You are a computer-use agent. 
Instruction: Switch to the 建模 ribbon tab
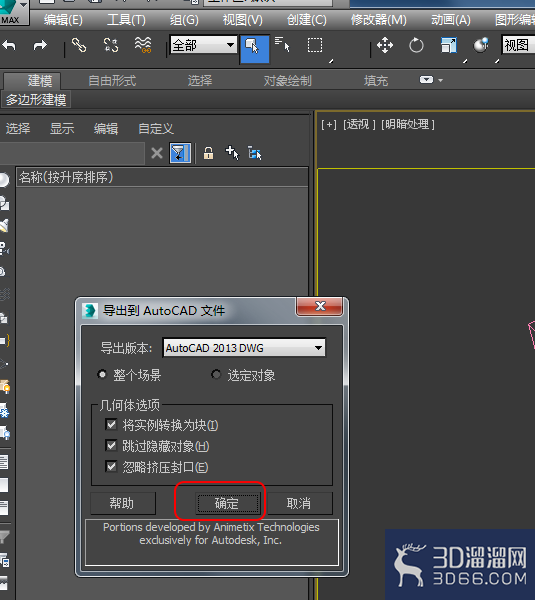click(32, 81)
